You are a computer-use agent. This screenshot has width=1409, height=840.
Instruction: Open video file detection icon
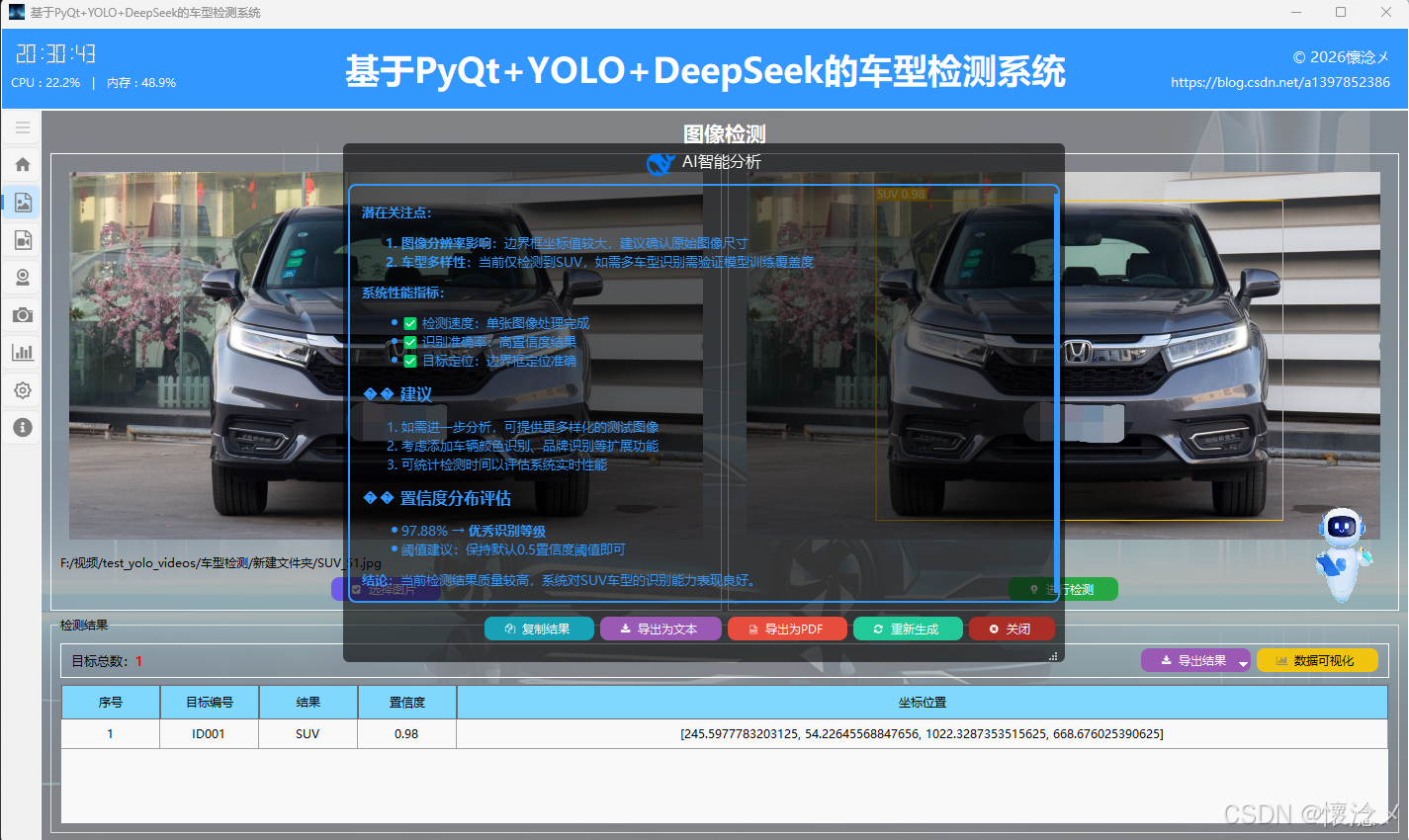click(23, 240)
